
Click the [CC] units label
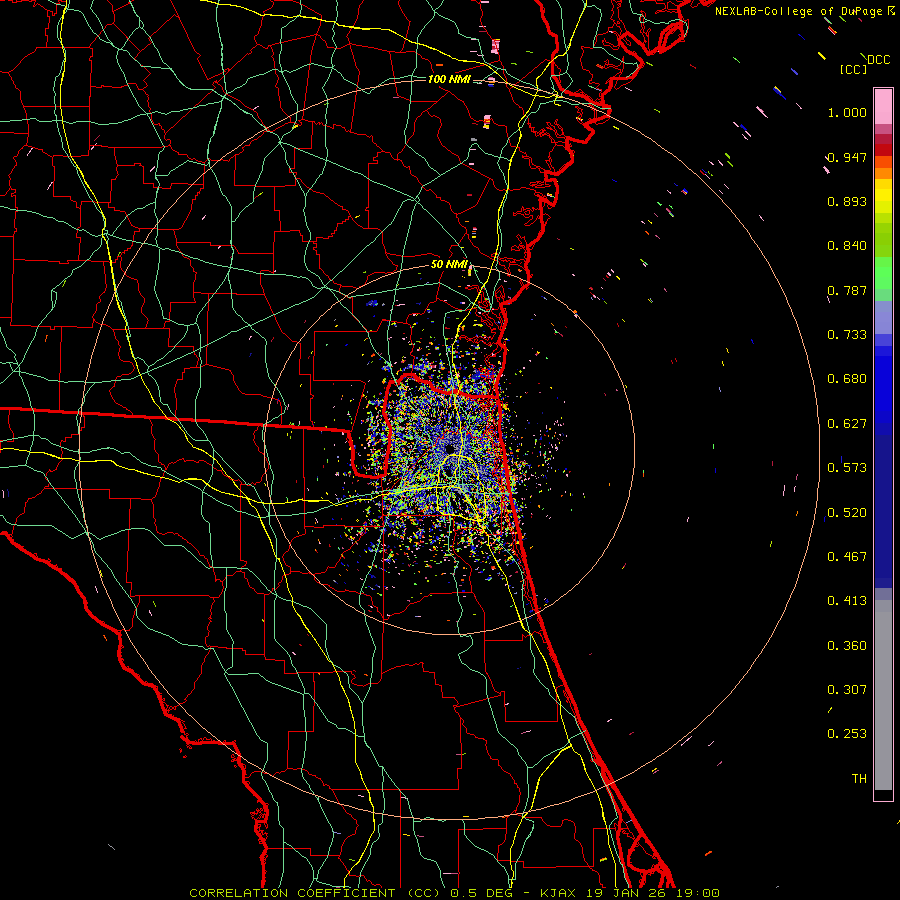[x=853, y=69]
